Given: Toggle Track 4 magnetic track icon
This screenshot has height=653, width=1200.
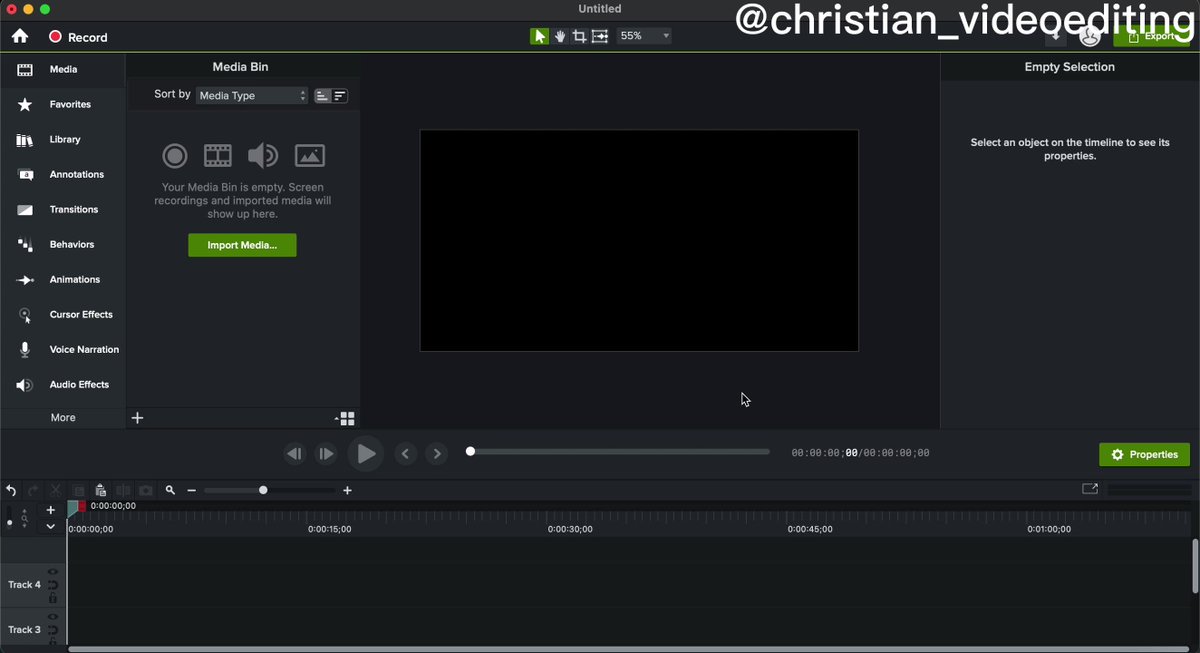Looking at the screenshot, I should [52, 585].
